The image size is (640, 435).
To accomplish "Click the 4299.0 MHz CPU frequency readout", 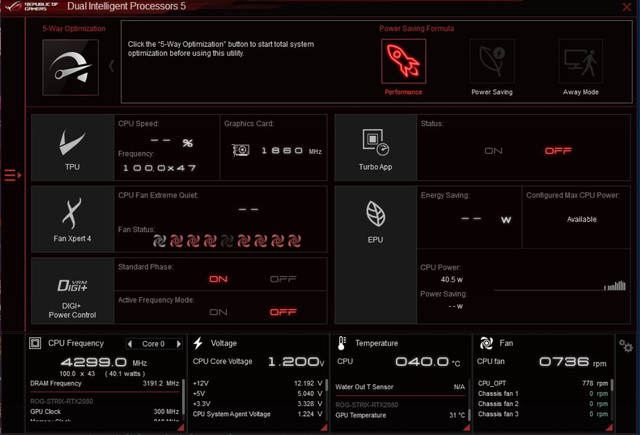I will point(104,362).
